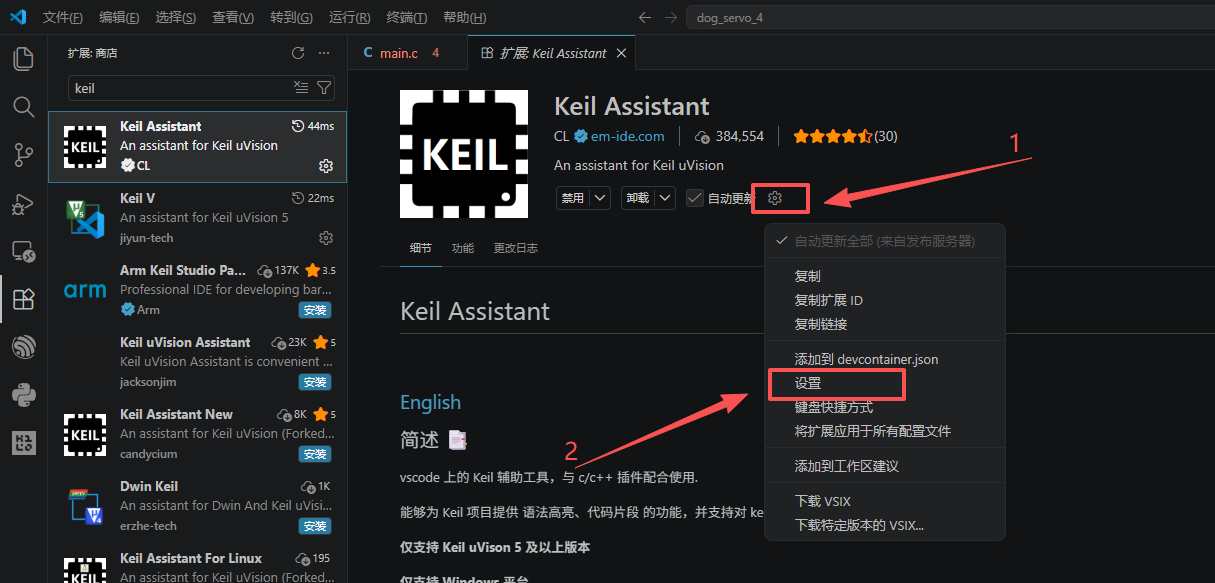
Task: Open the Run and Debug view
Action: 23,203
